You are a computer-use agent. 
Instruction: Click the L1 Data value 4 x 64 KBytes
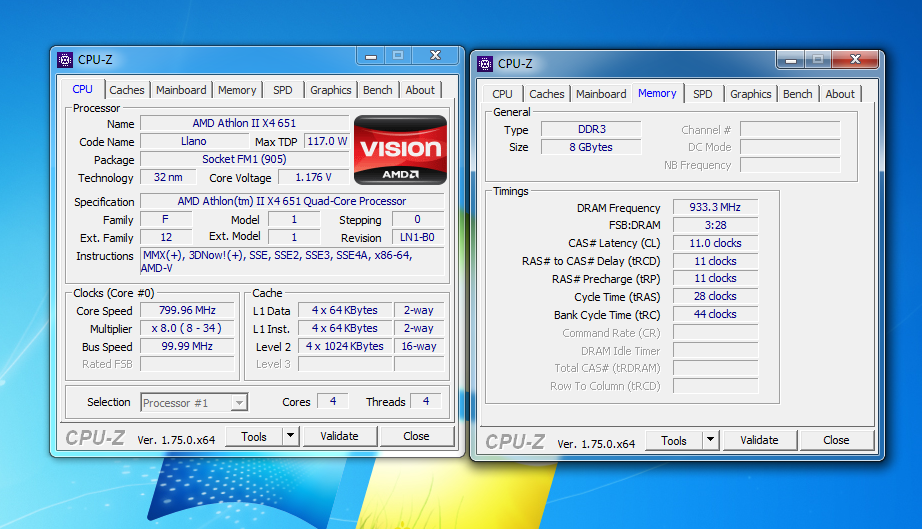coord(345,310)
